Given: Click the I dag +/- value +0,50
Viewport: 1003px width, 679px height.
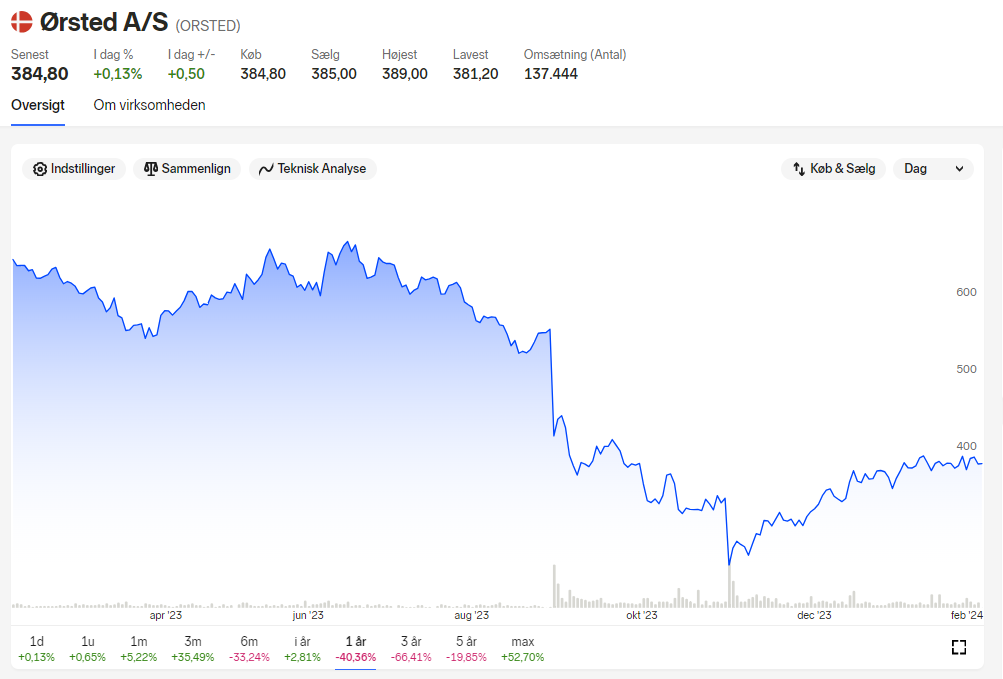Looking at the screenshot, I should pyautogui.click(x=186, y=74).
